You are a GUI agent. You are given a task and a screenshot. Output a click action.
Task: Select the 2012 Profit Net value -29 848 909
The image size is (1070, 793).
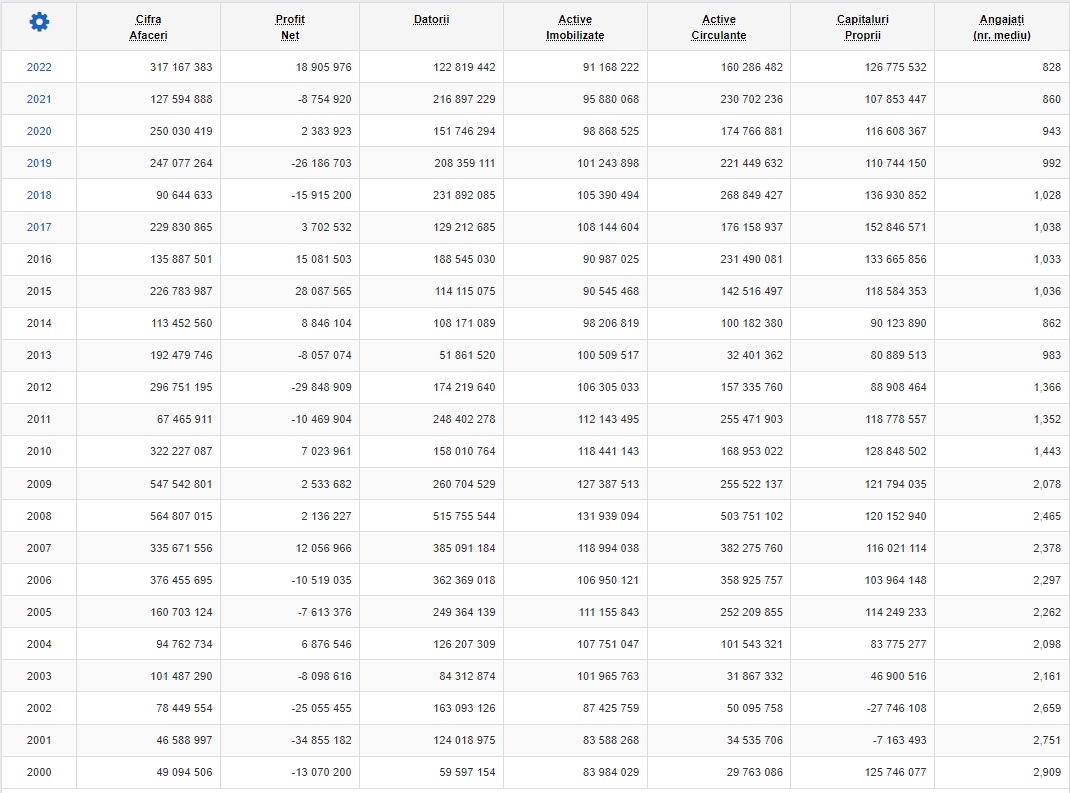[x=322, y=387]
